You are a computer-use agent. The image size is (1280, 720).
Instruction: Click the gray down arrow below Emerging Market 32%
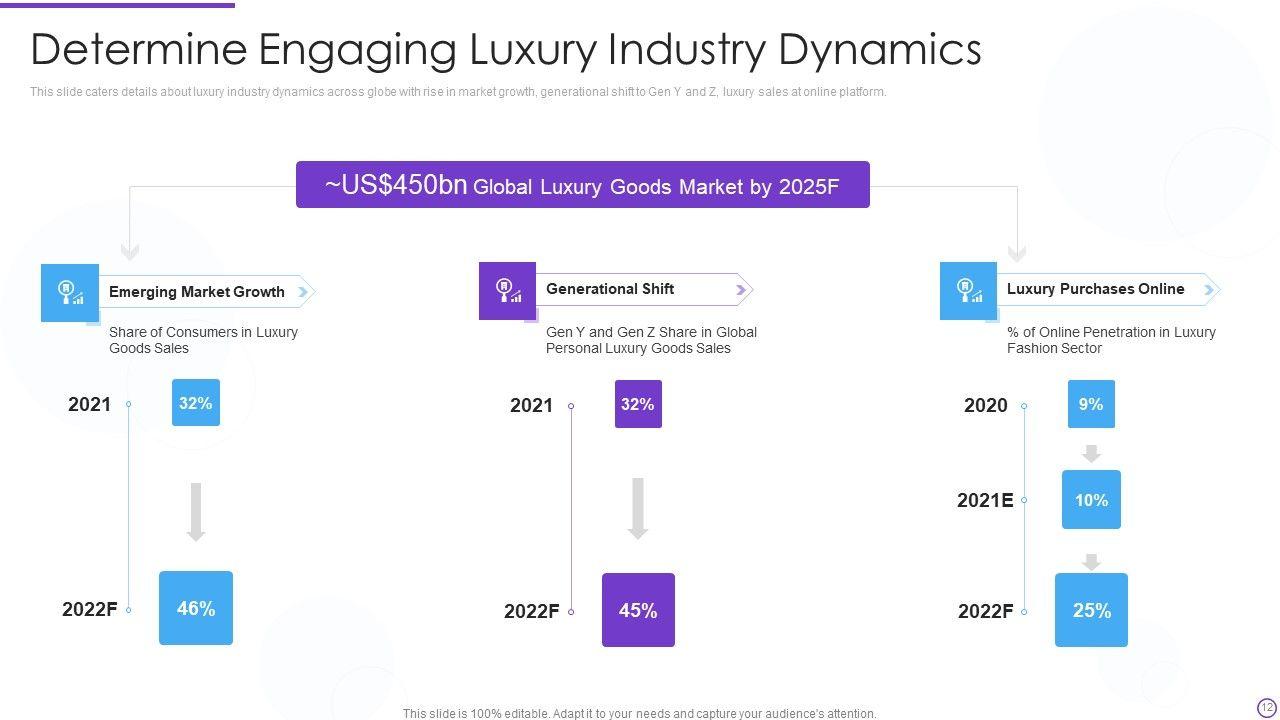[x=196, y=512]
